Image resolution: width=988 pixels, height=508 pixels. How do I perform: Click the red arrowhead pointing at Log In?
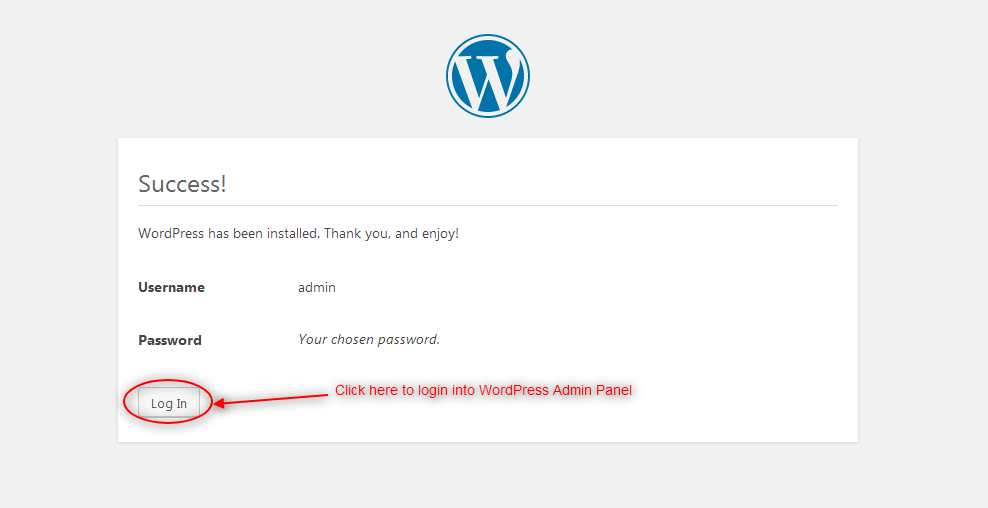pyautogui.click(x=219, y=403)
